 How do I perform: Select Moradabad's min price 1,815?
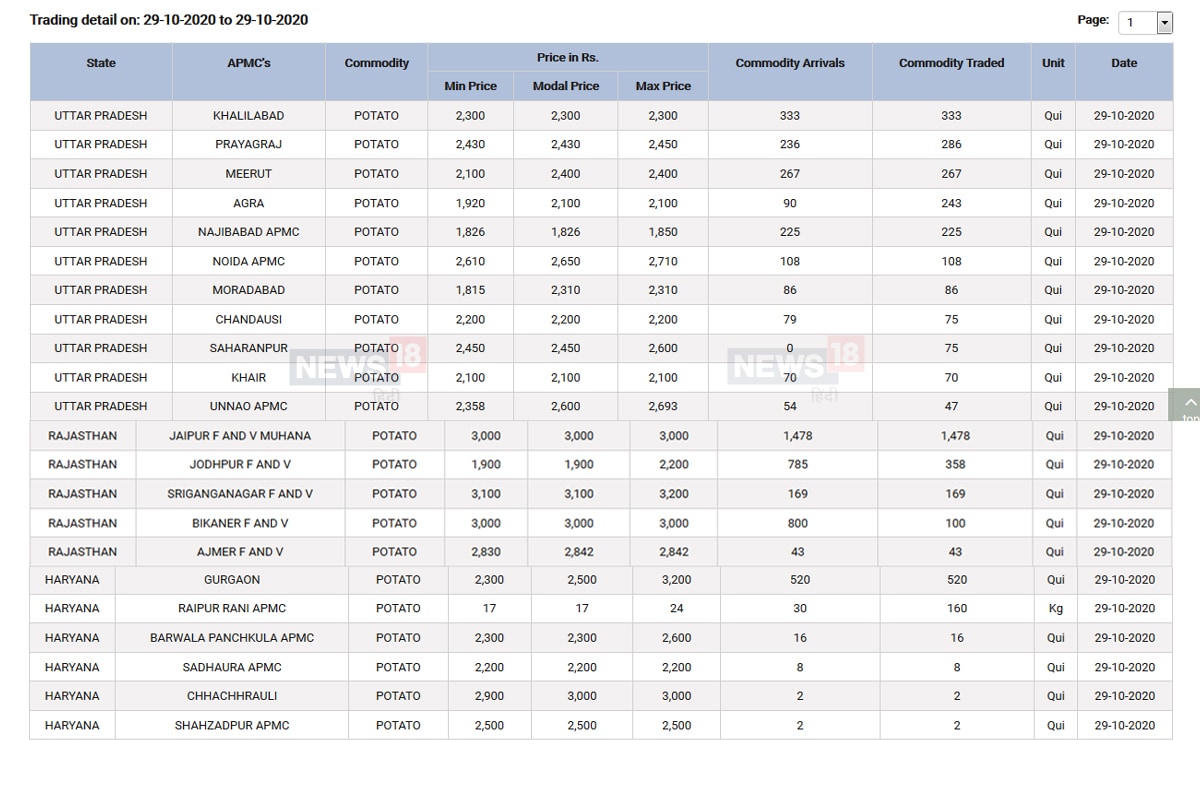tap(470, 290)
